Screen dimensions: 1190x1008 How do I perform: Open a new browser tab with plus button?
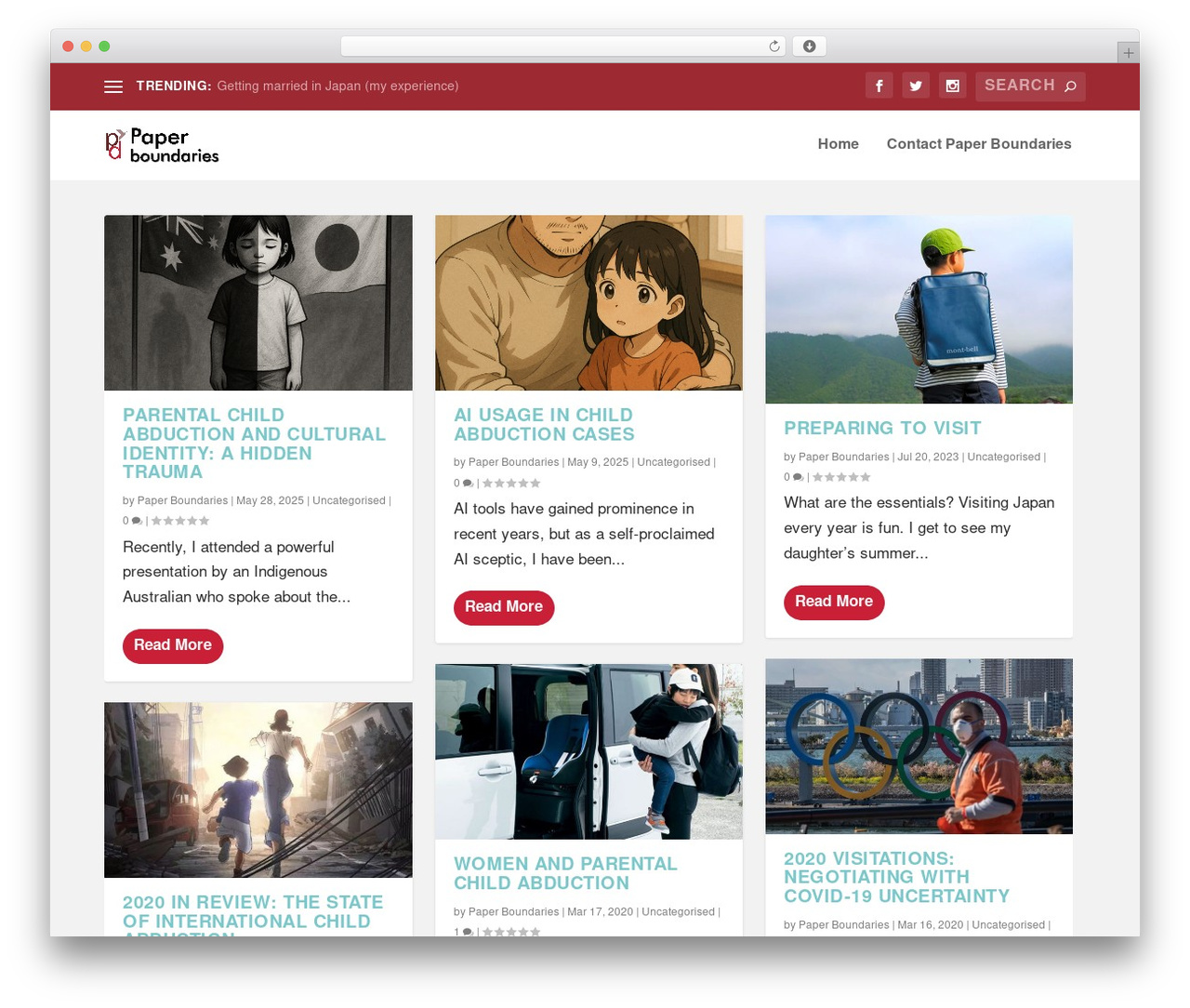1129,53
